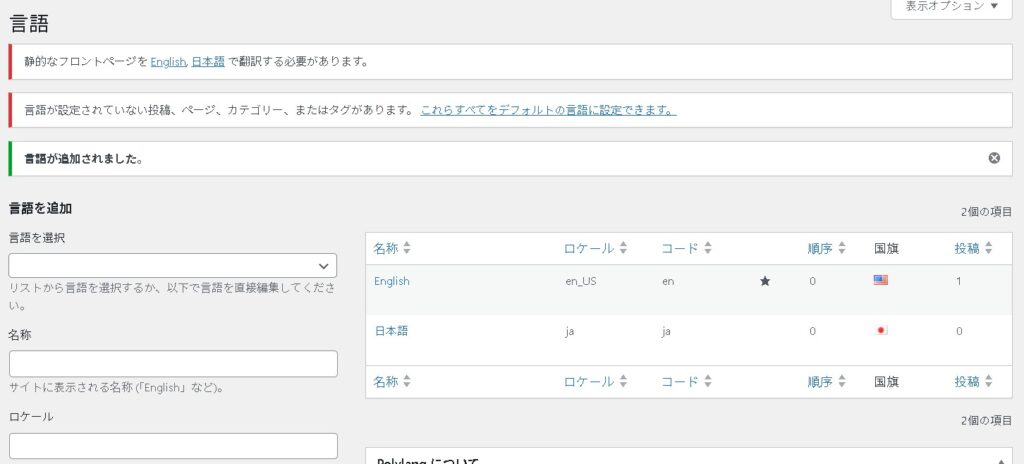Click the US flag icon in English row
Viewport: 1024px width, 464px height.
click(x=880, y=281)
